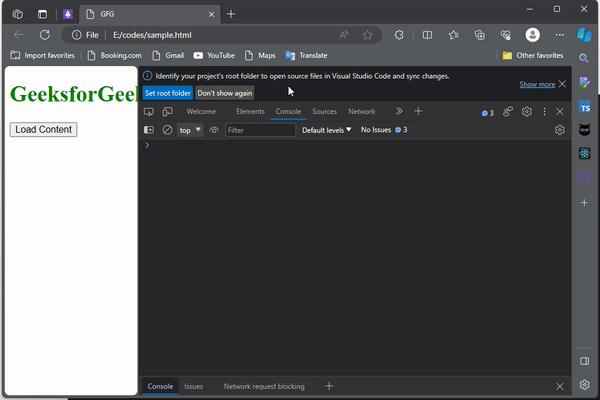Toggle the console sidebar panel
This screenshot has width=600, height=400.
[149, 130]
